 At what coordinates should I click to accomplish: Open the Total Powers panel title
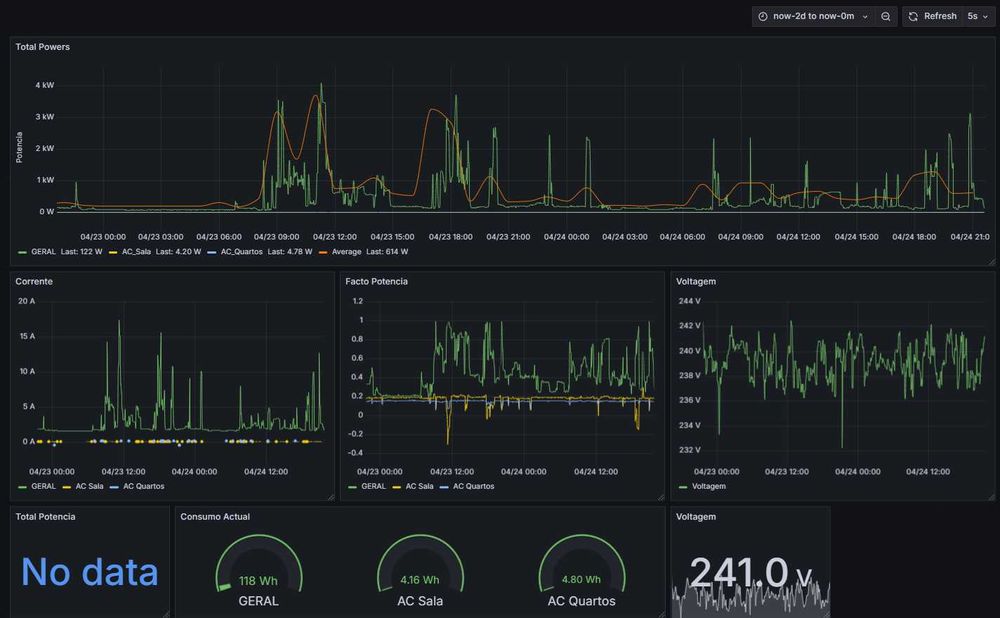pyautogui.click(x=43, y=47)
